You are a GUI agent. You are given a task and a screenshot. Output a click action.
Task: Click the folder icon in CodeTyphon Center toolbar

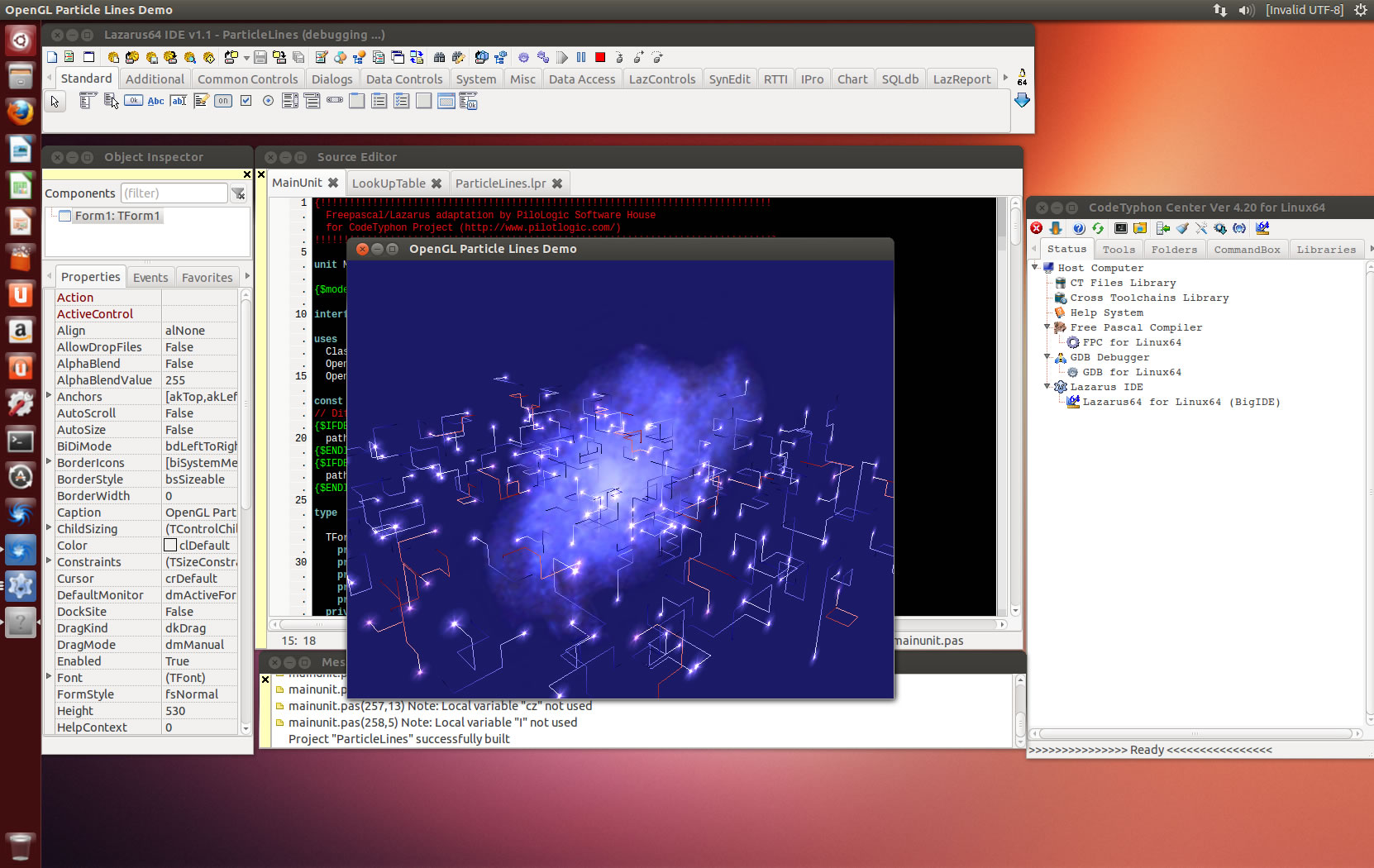[x=1140, y=228]
